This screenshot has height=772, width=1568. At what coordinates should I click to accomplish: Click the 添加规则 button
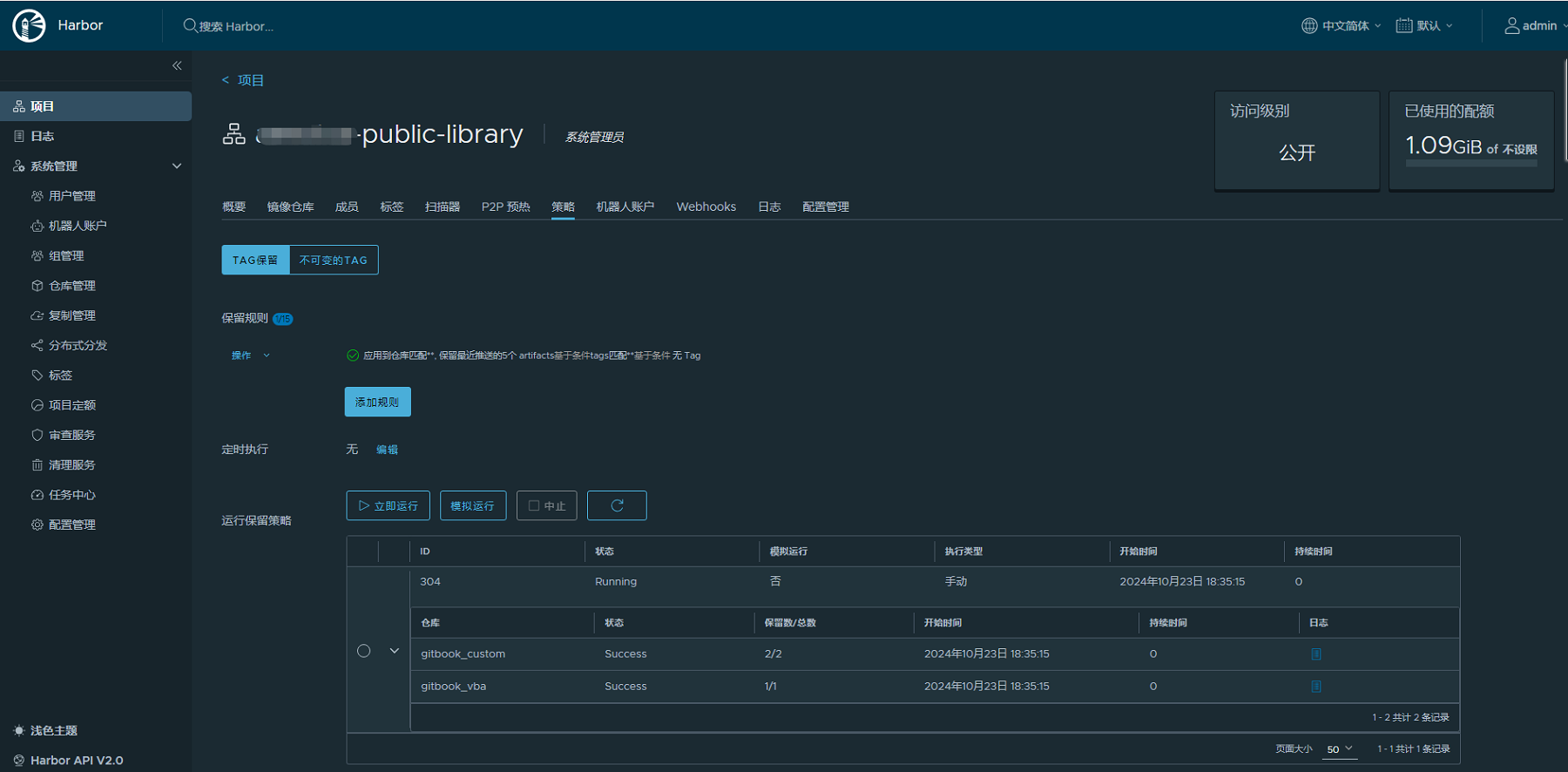coord(377,402)
